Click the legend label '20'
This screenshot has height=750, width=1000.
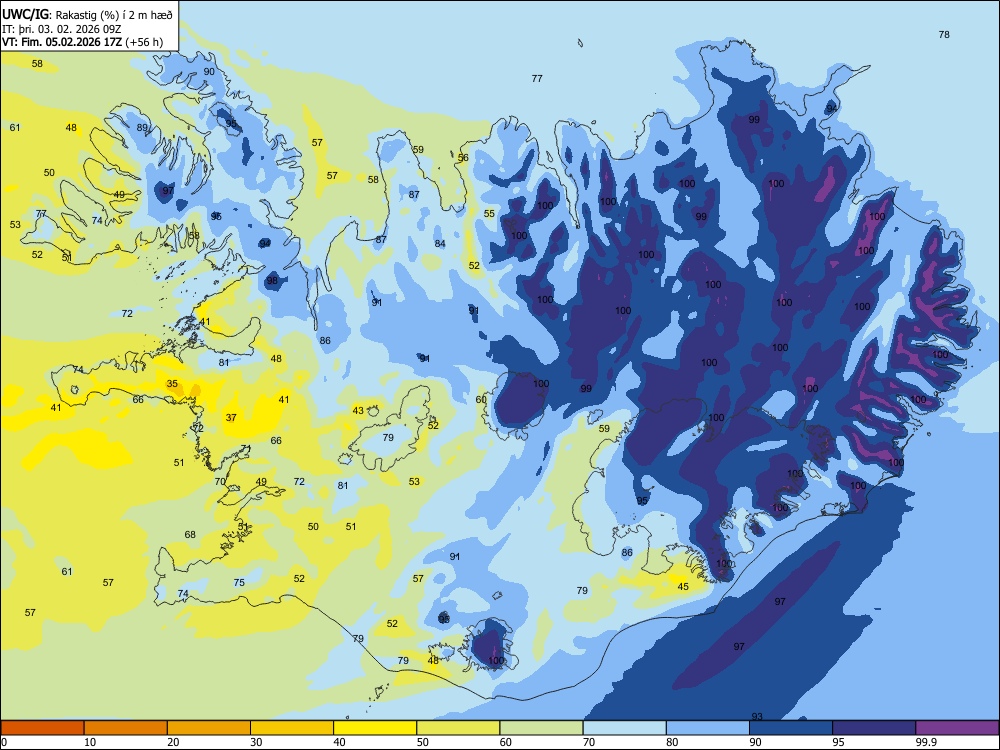tap(173, 742)
